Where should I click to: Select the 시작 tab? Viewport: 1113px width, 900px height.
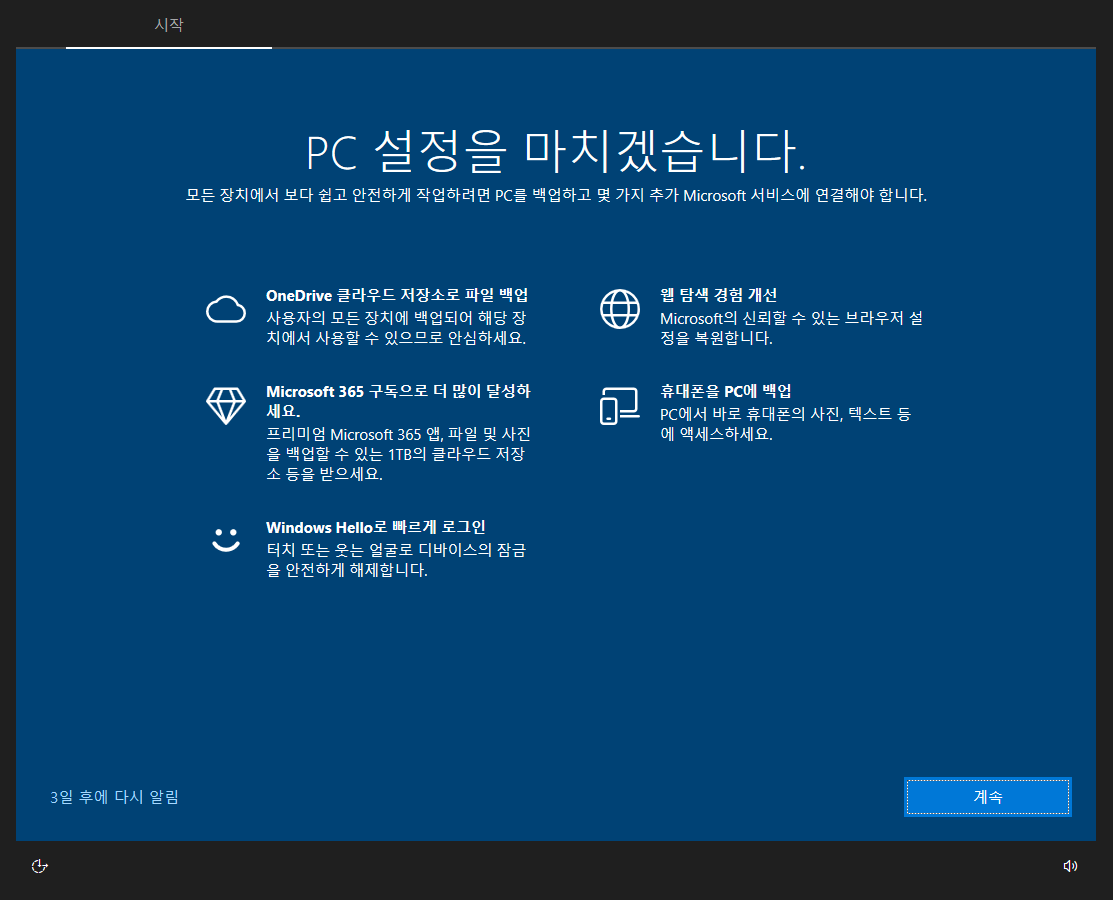(x=169, y=24)
